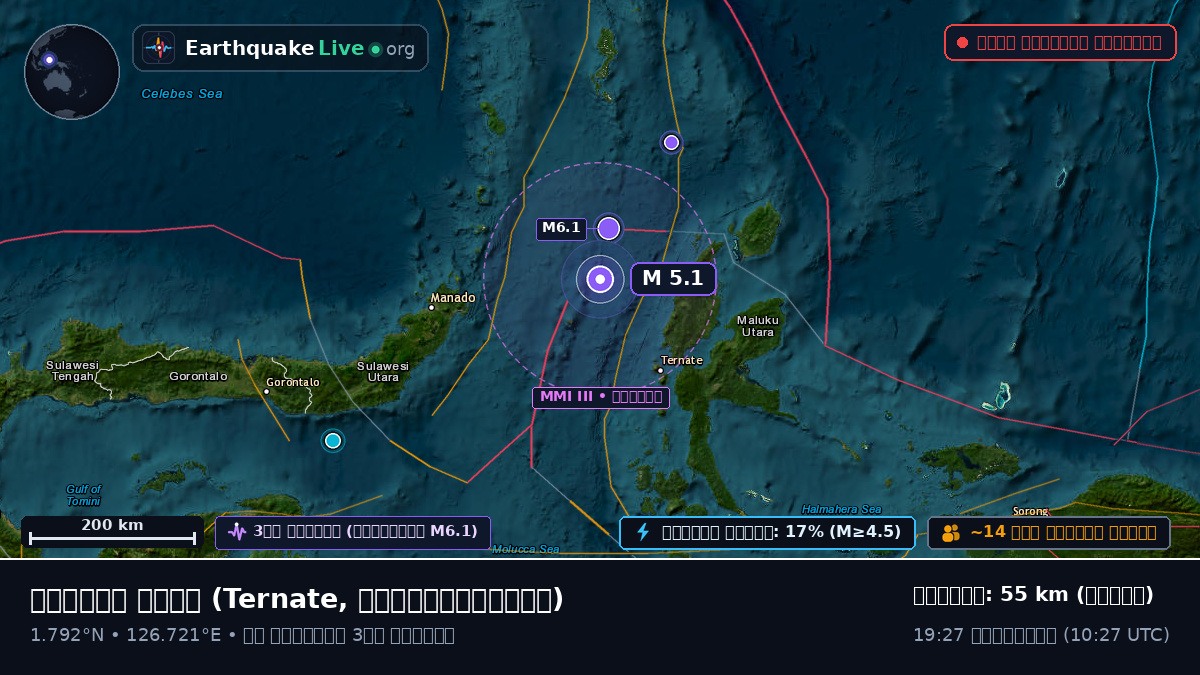The width and height of the screenshot is (1200, 675).
Task: Click the ~14 orange population badge text
Action: 1063,532
